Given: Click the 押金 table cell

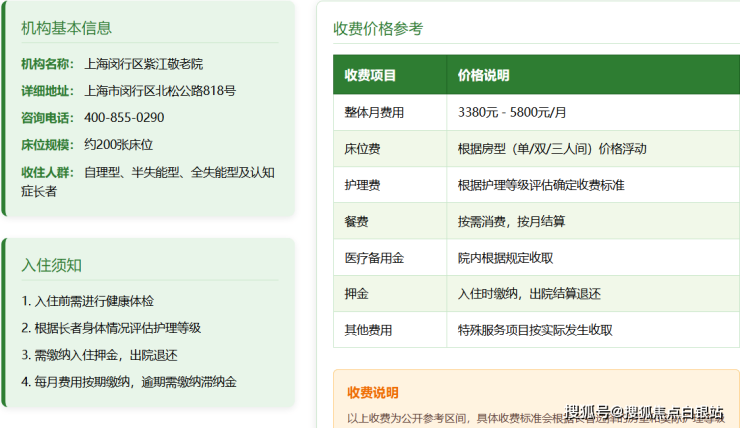Looking at the screenshot, I should click(390, 294).
